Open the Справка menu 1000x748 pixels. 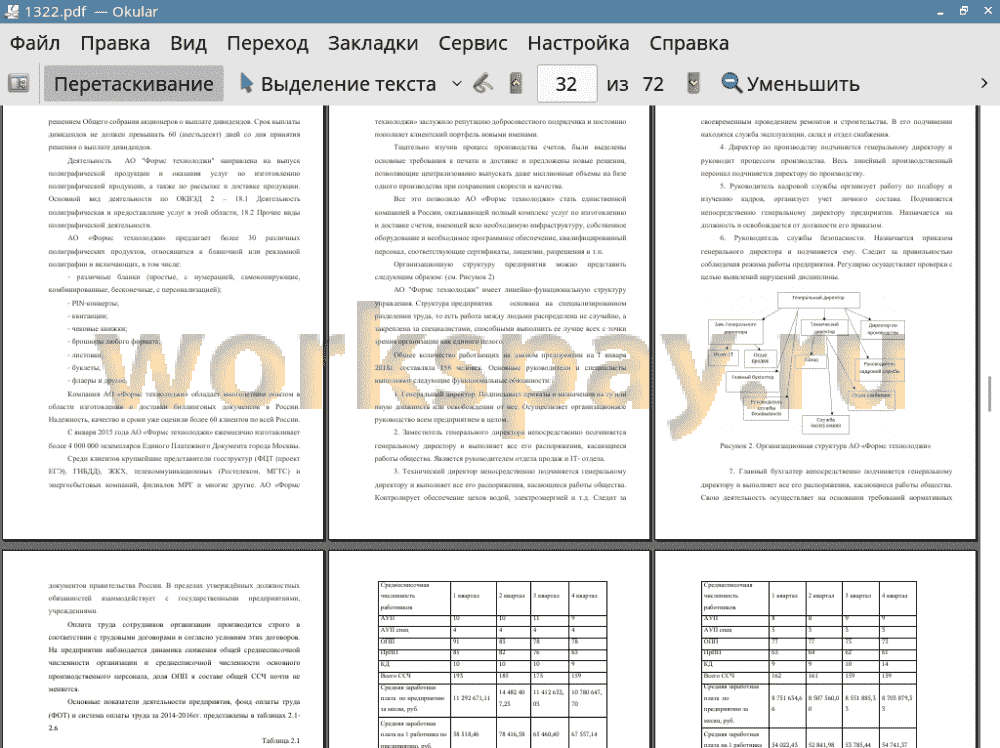click(x=689, y=43)
